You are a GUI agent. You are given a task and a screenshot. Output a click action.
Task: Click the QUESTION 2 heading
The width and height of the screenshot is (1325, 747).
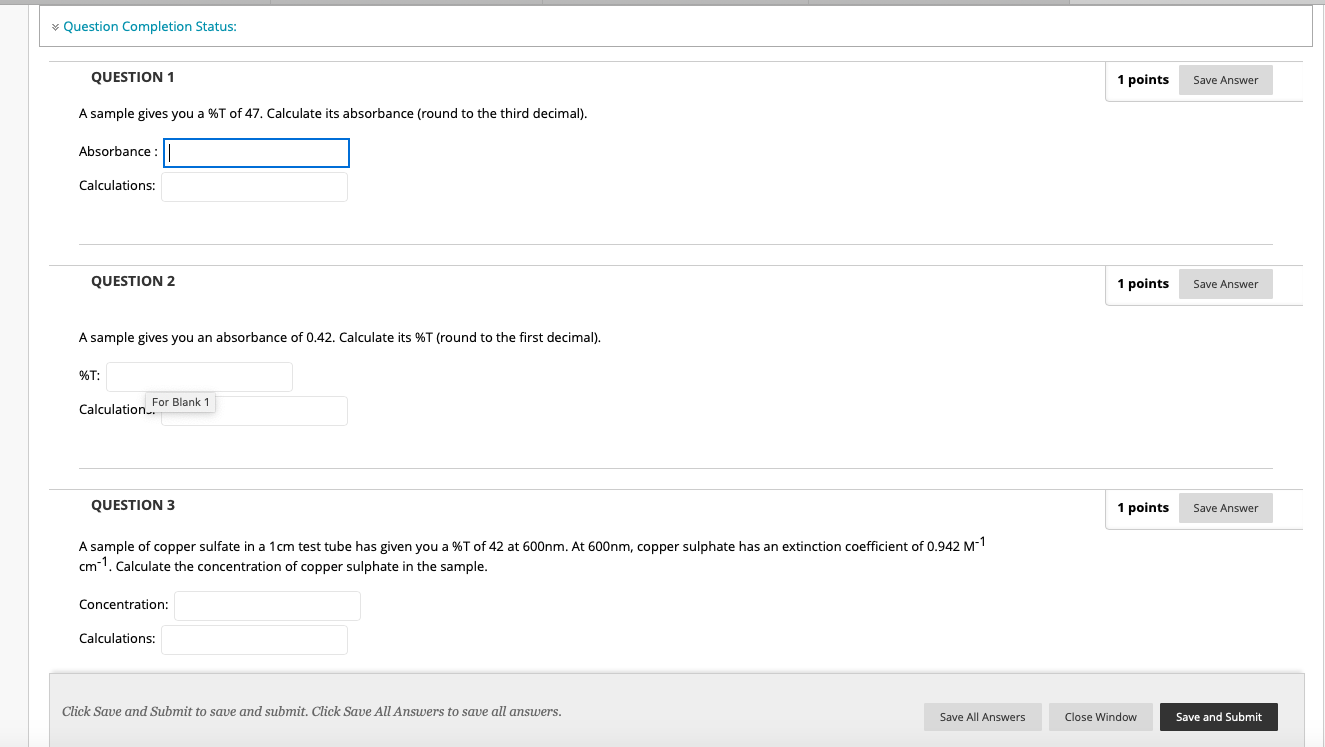tap(132, 281)
